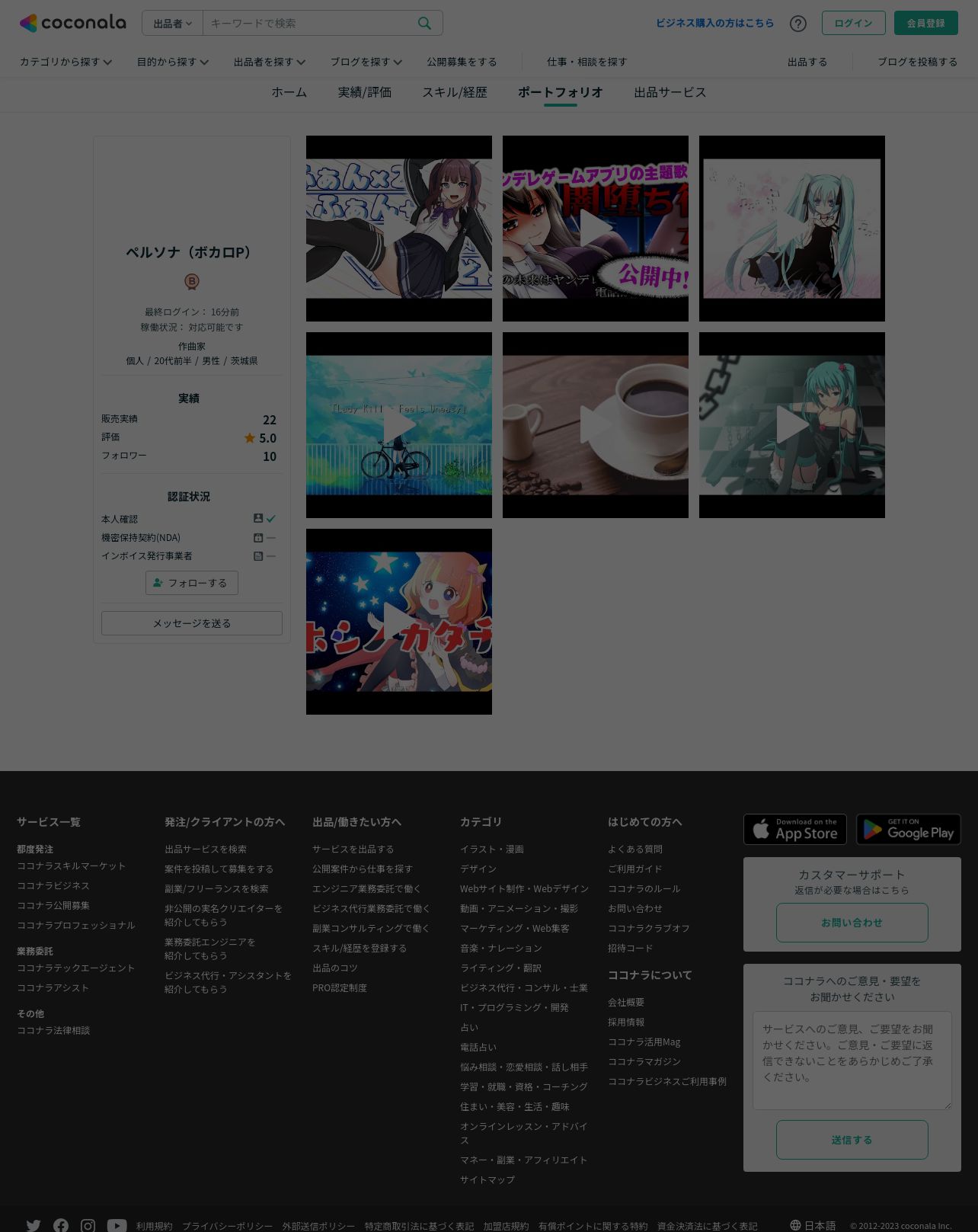The width and height of the screenshot is (978, 1232).
Task: Open the Twitter icon in footer
Action: click(x=33, y=1226)
